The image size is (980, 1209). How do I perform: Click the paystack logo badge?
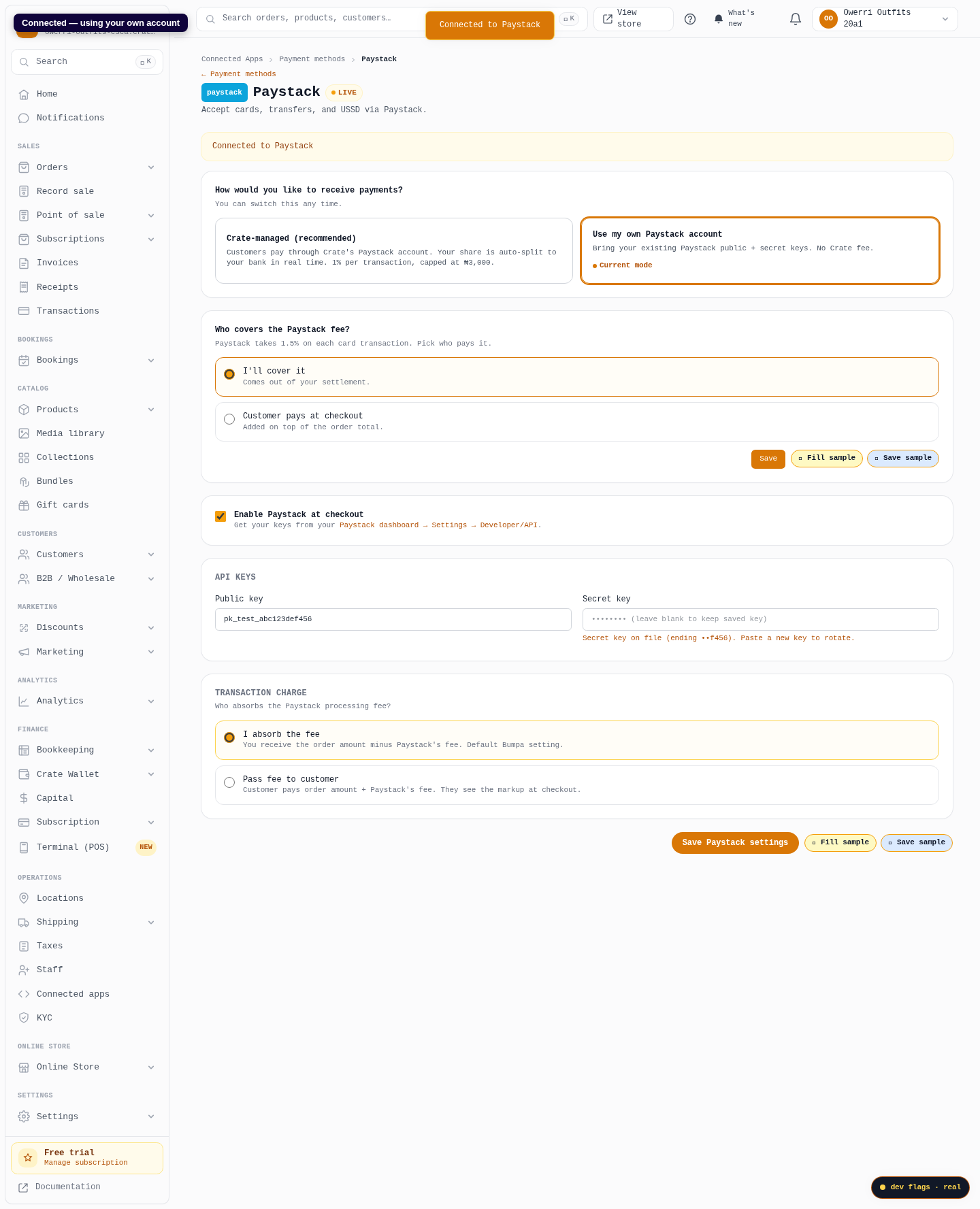pos(225,93)
